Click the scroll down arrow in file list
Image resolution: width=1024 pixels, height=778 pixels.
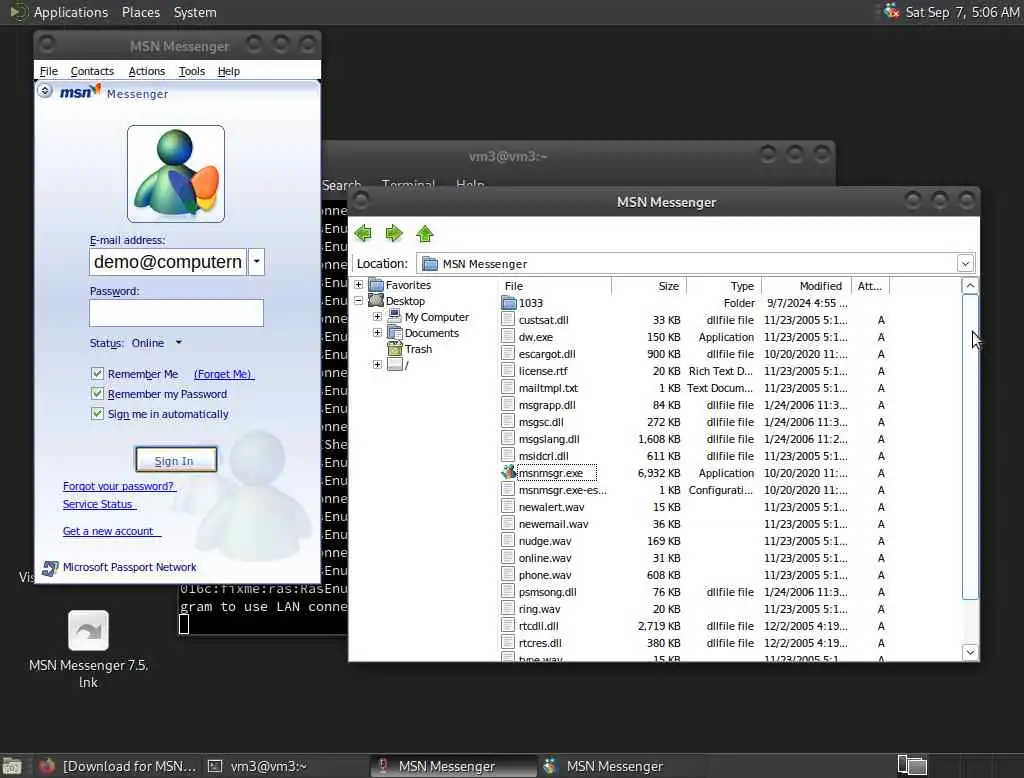click(x=970, y=652)
